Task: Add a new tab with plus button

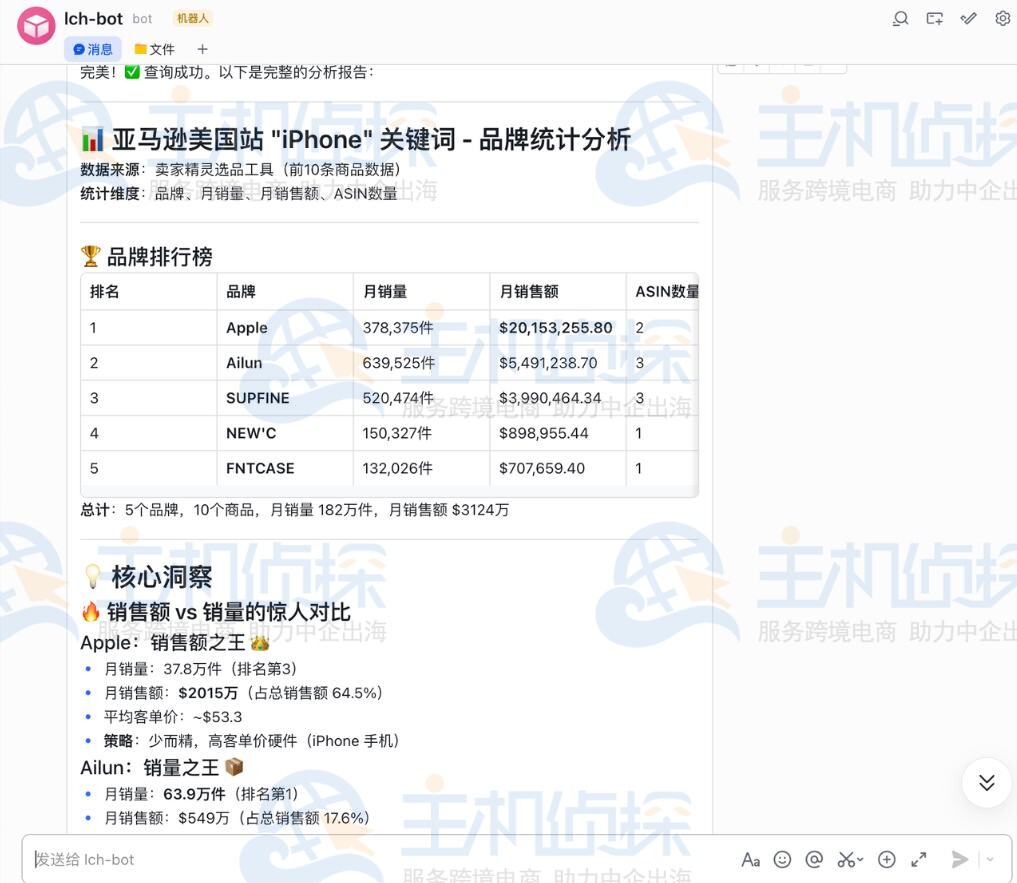Action: pos(202,49)
